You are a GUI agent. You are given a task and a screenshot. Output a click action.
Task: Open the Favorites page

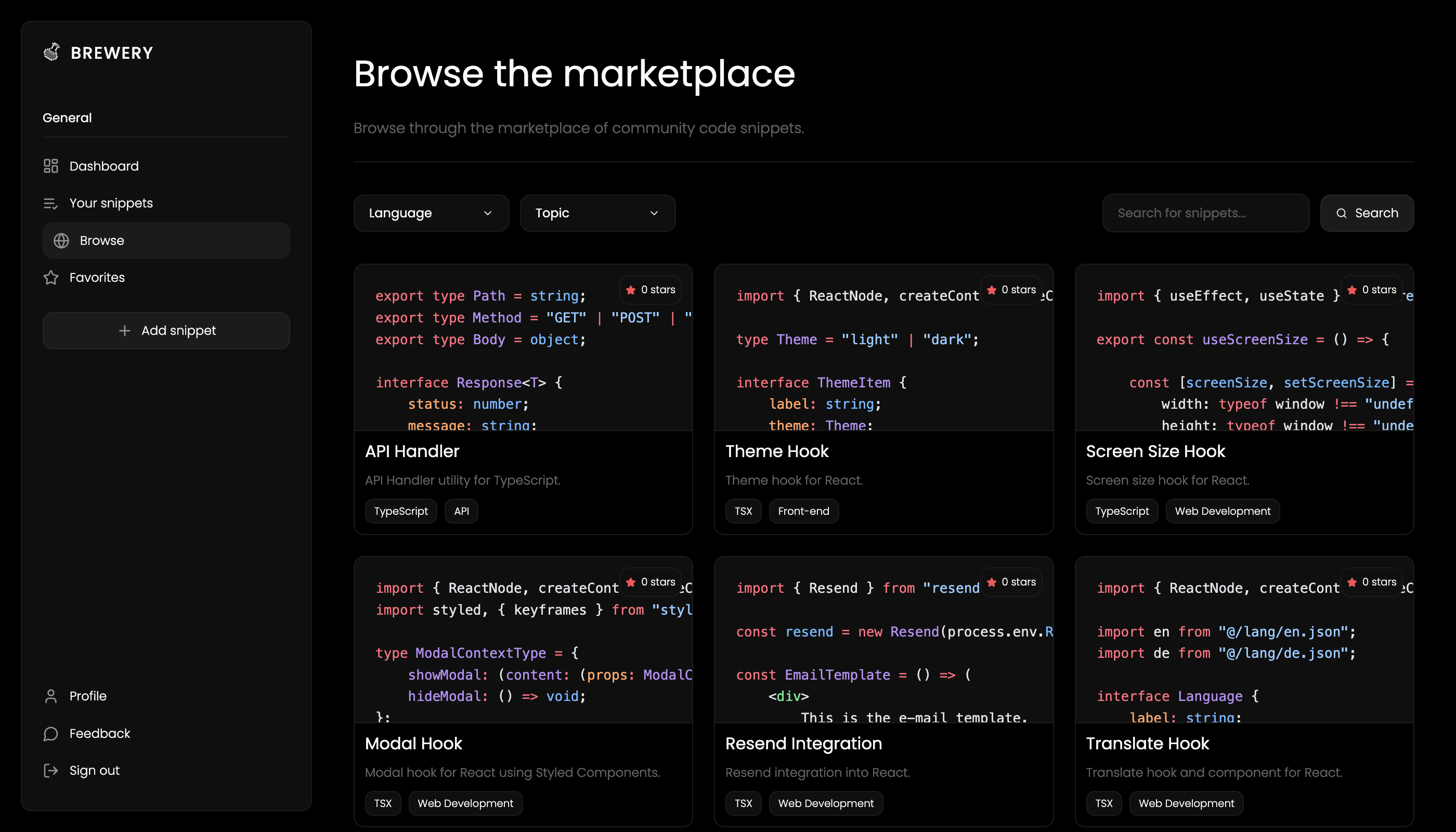(x=166, y=278)
